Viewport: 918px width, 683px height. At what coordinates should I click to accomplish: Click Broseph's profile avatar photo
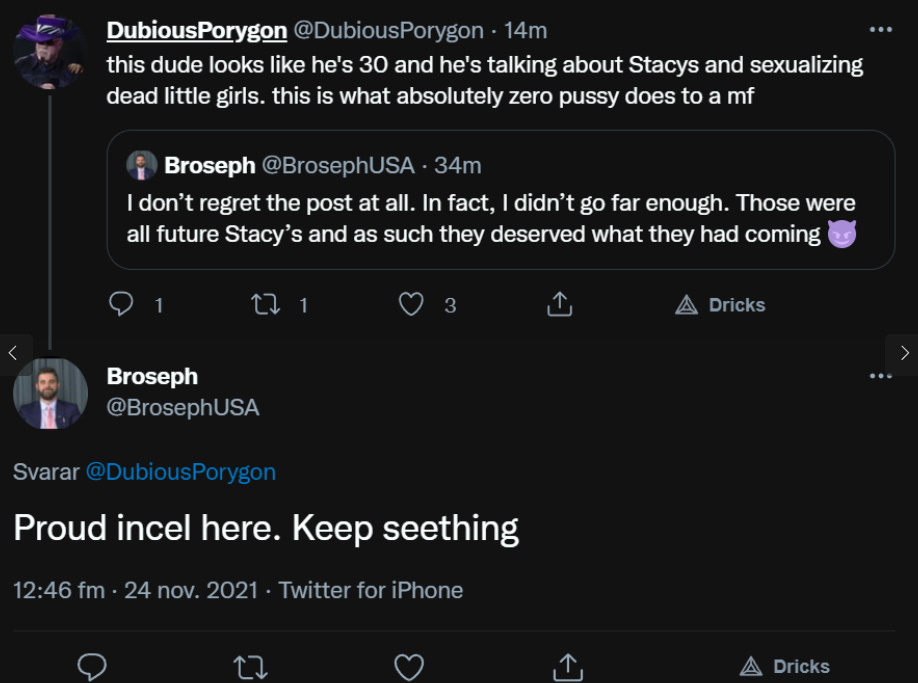(50, 393)
